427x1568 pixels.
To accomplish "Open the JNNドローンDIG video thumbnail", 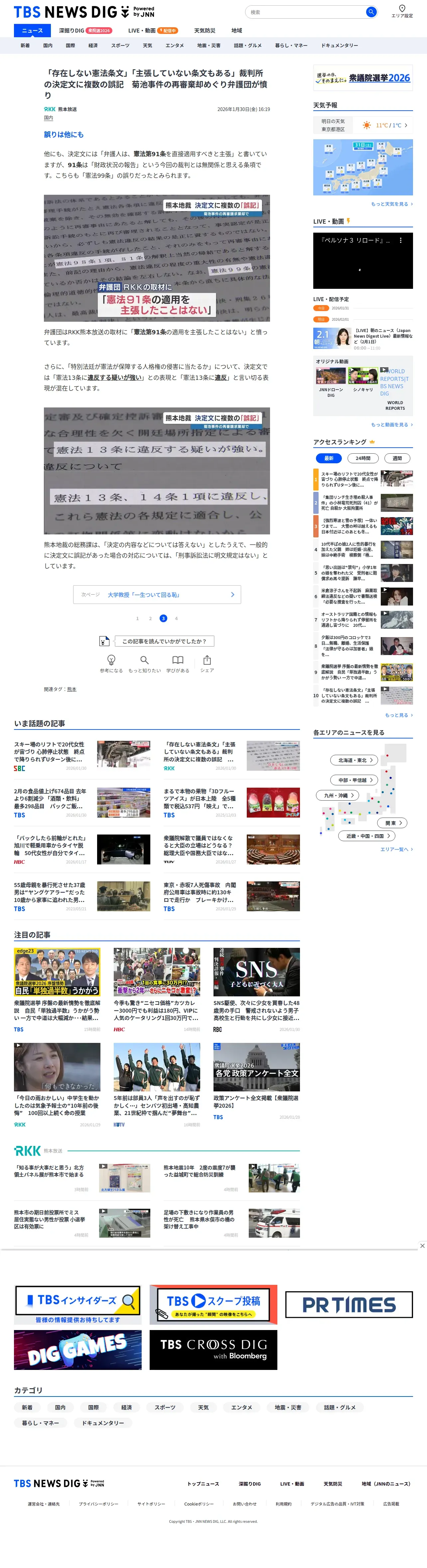I will click(331, 376).
